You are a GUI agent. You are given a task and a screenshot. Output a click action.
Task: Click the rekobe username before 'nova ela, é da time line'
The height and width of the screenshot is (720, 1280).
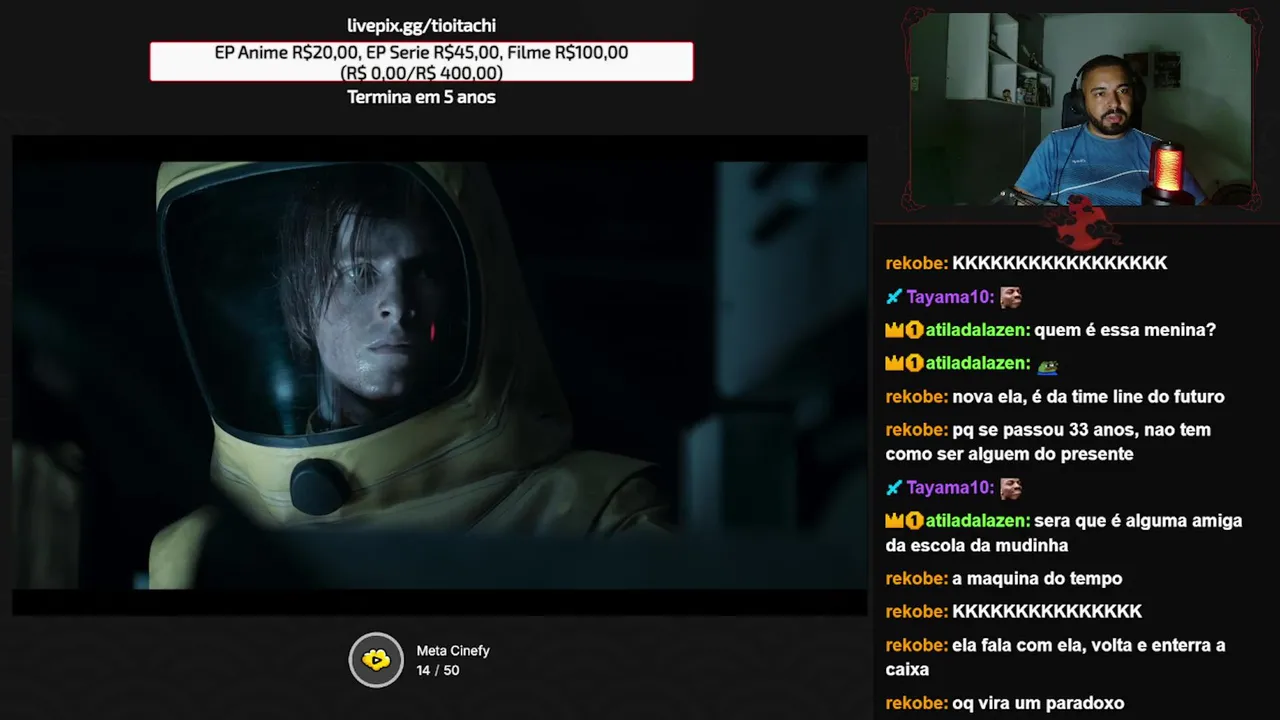tap(916, 397)
